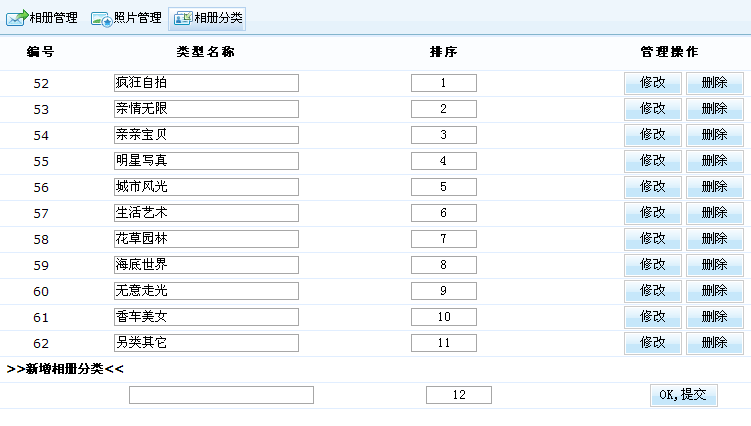Viewport: 751px width, 426px height.
Task: Click sort order field for 无意走光
Action: pyautogui.click(x=444, y=291)
